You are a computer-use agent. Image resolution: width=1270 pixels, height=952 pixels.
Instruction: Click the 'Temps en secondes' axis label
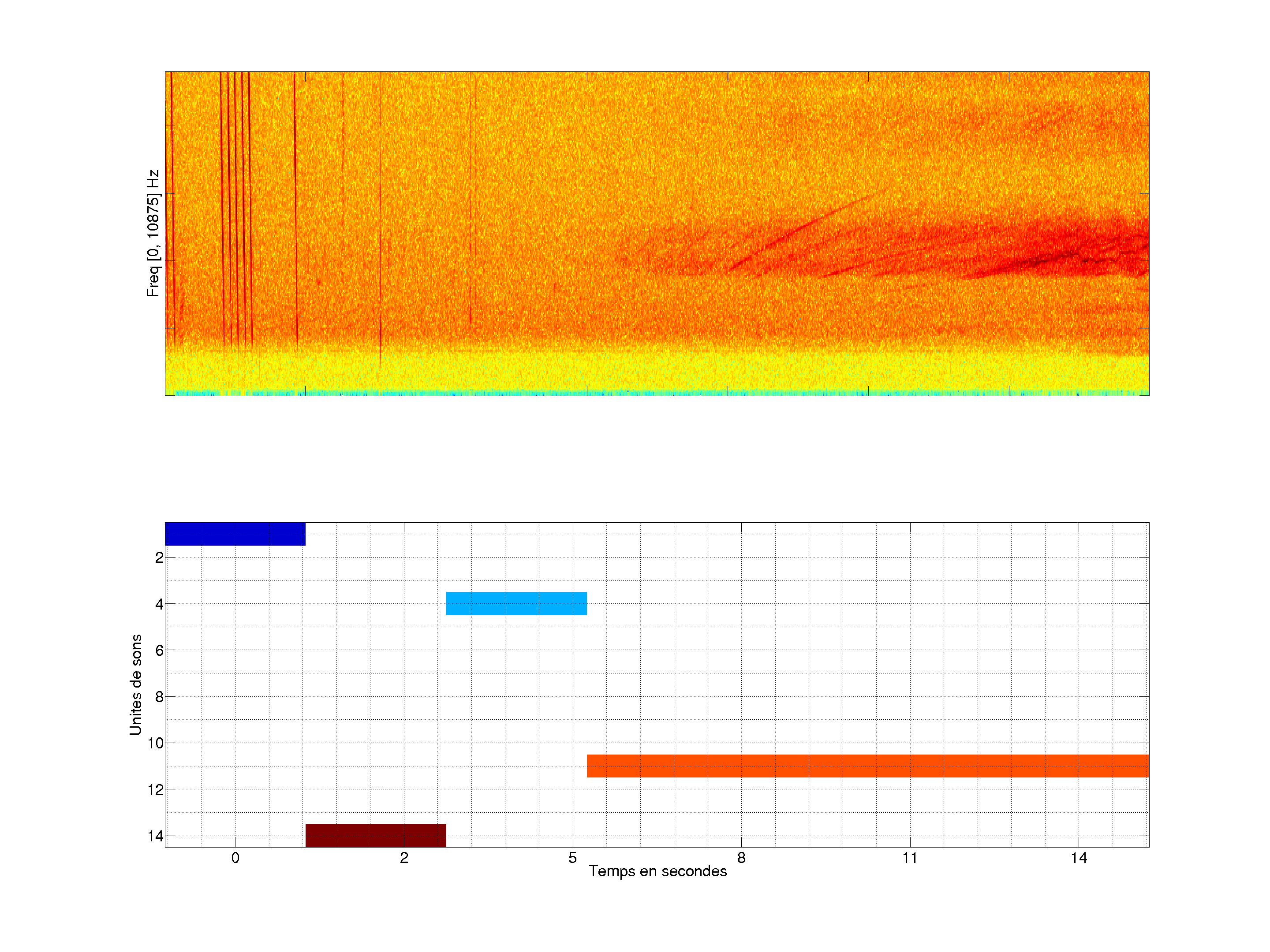point(657,871)
